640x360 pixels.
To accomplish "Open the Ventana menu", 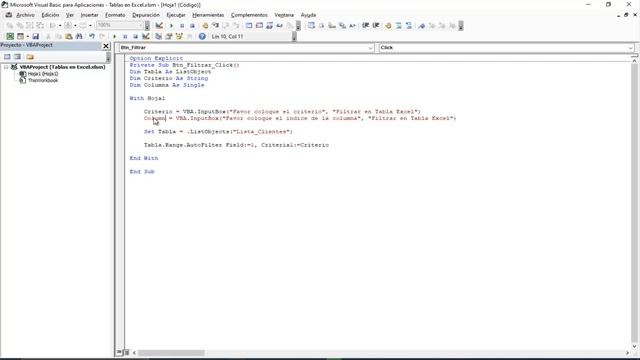I will pos(284,15).
